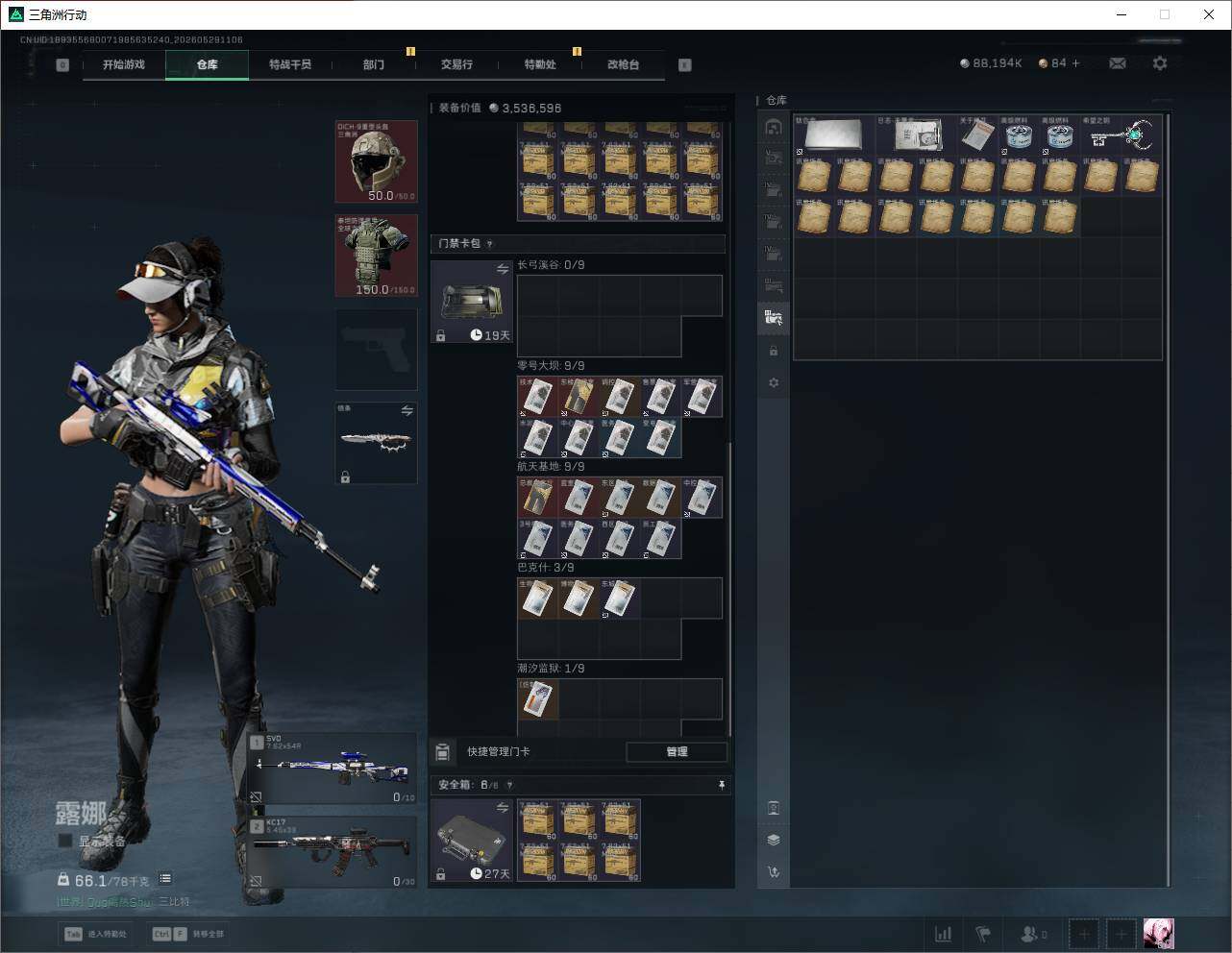Click the left navigation arrow button

62,64
